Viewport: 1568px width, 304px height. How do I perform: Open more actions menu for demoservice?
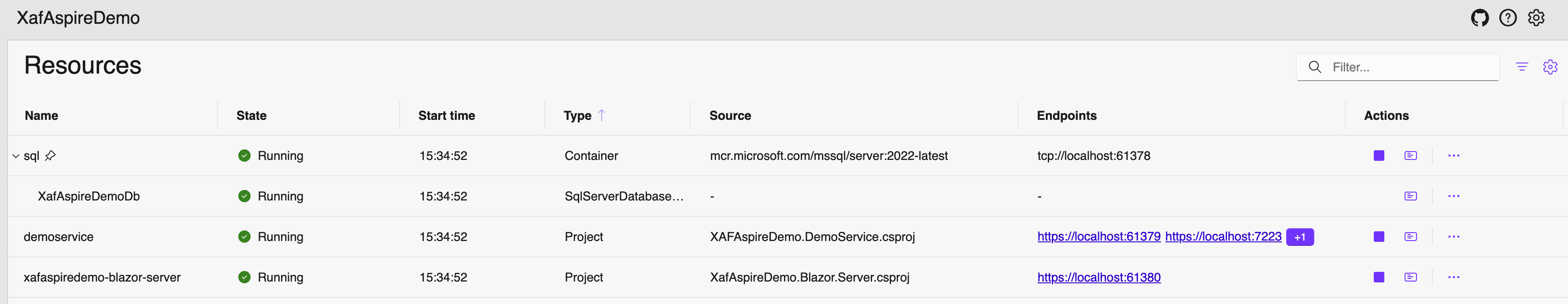pyautogui.click(x=1453, y=237)
